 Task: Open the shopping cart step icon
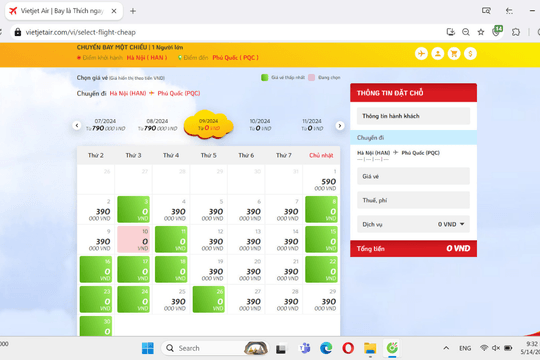[454, 54]
